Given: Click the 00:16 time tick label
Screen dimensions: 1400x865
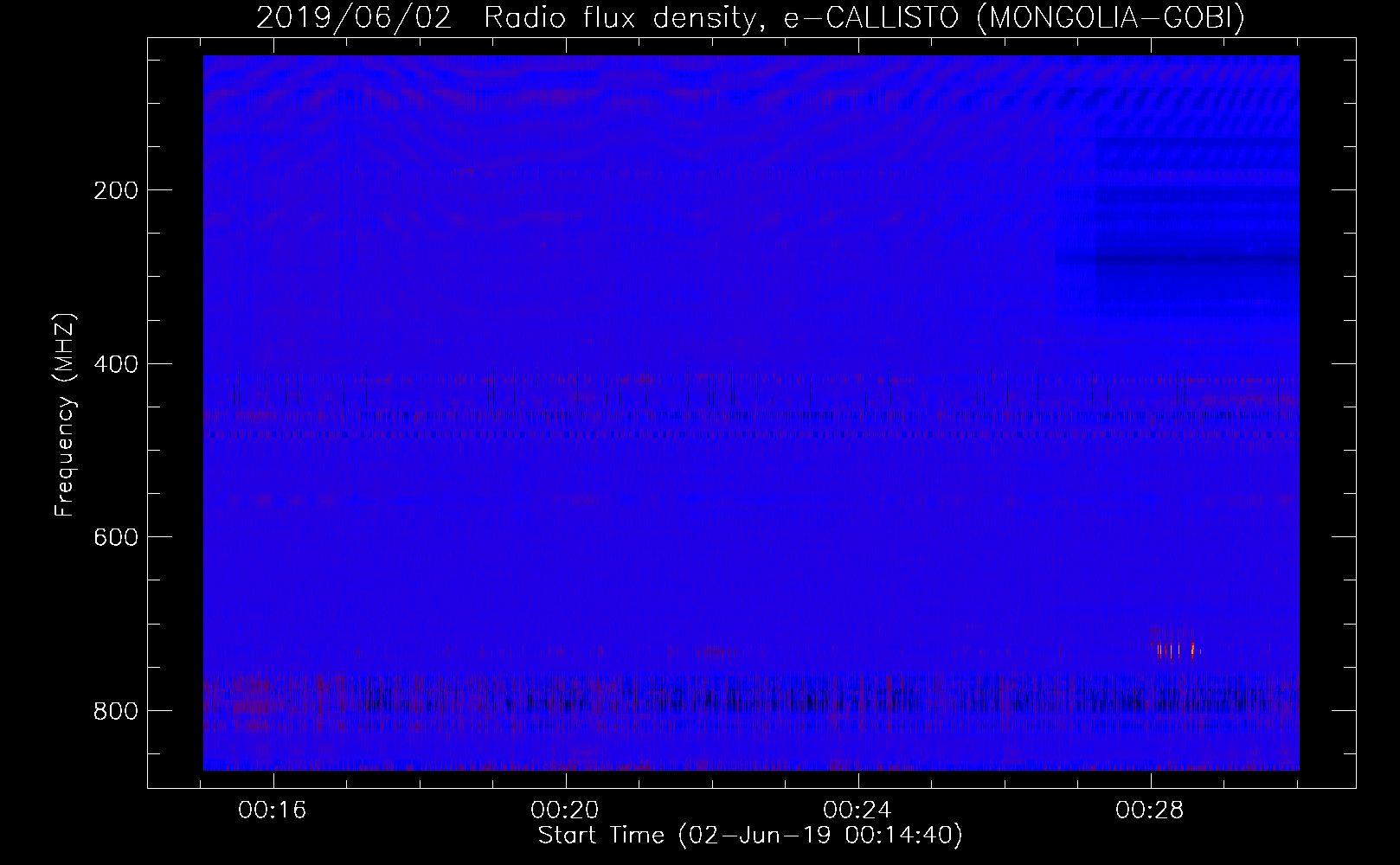Looking at the screenshot, I should pyautogui.click(x=273, y=811).
